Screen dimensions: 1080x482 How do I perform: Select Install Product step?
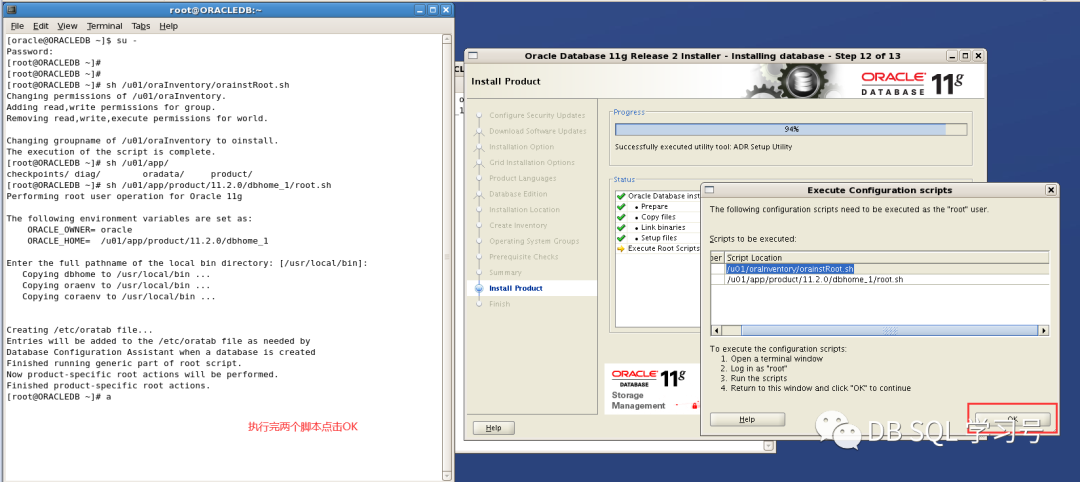(516, 289)
